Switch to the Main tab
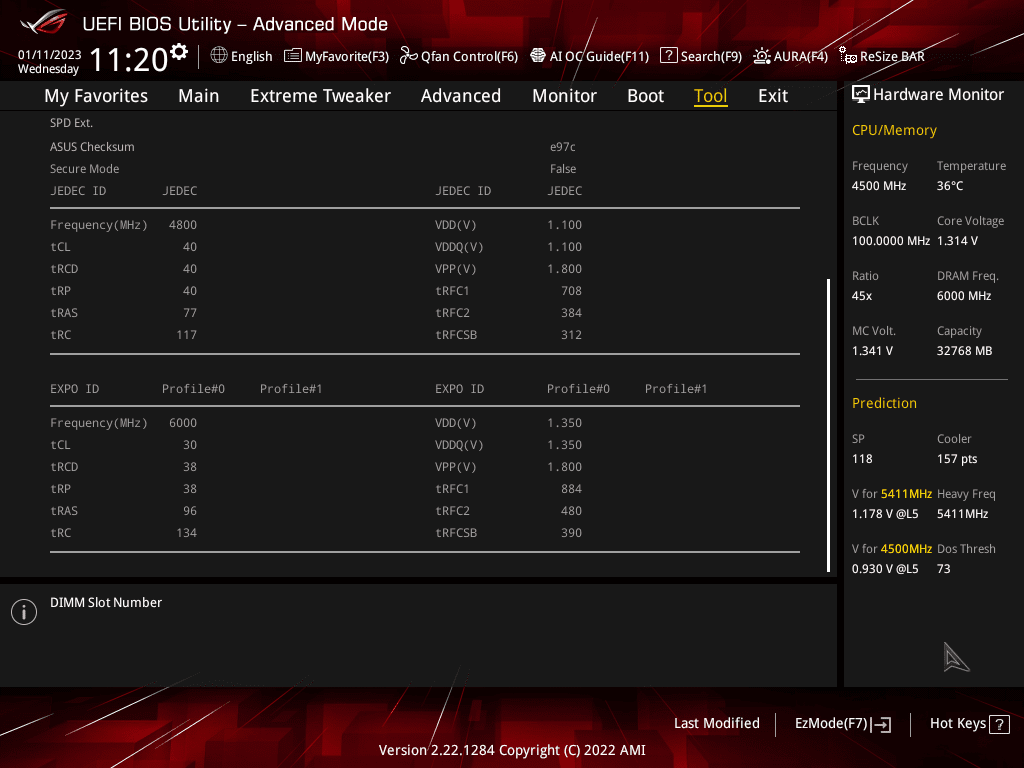 pos(199,95)
